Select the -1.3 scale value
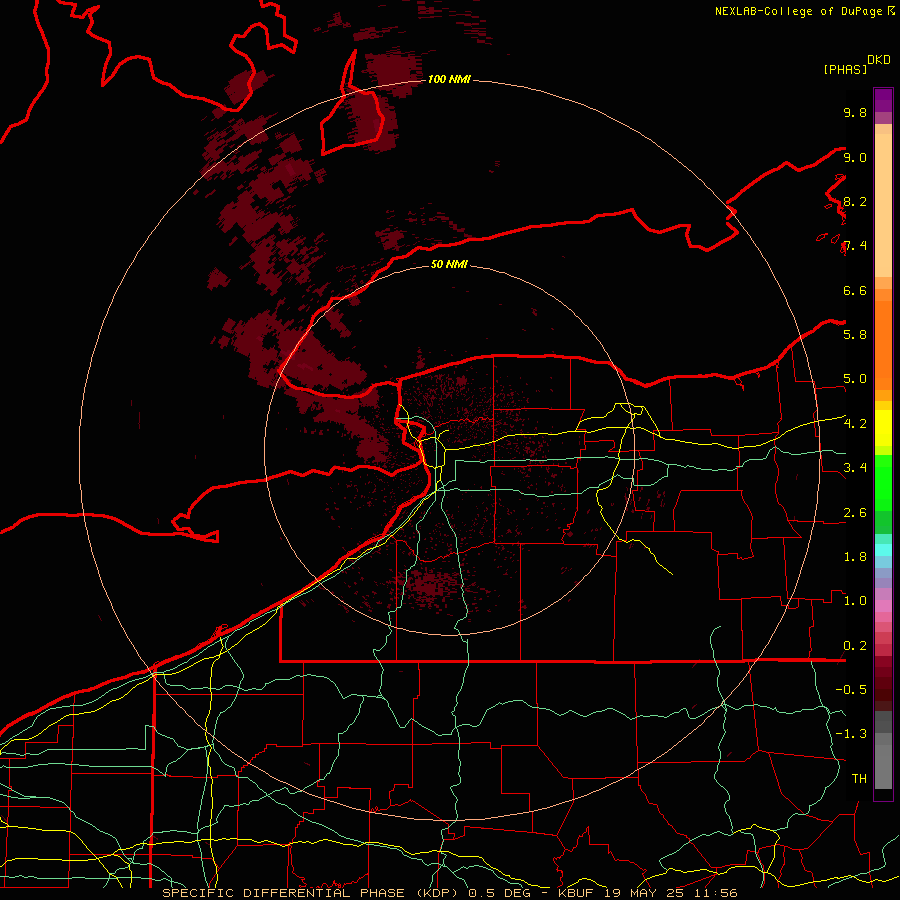 pos(851,734)
